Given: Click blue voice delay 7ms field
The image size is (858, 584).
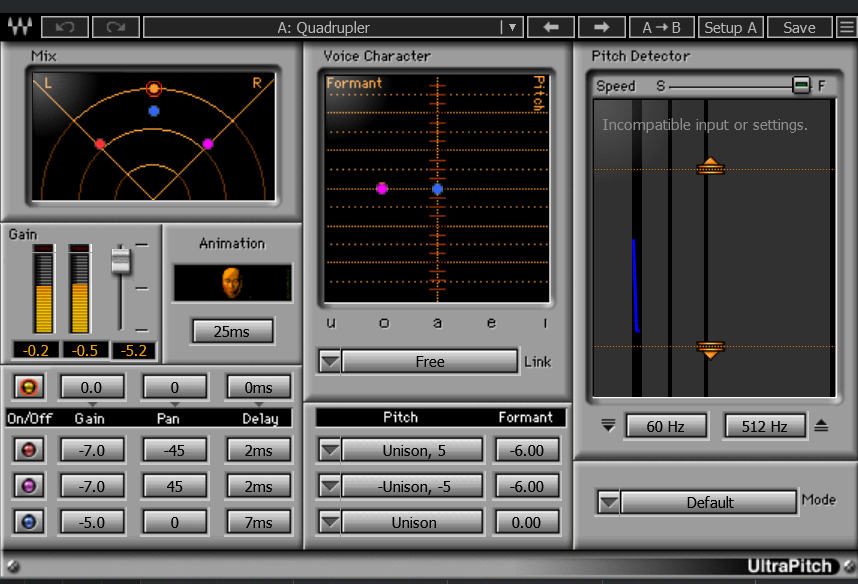Looking at the screenshot, I should pos(258,522).
